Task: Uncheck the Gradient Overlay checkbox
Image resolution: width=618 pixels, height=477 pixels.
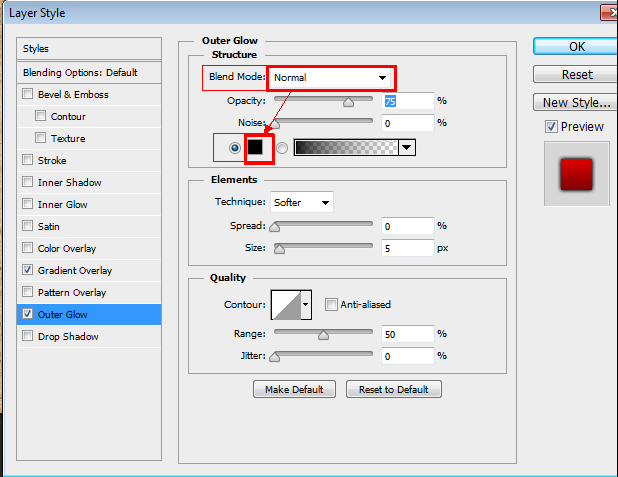Action: pos(28,270)
